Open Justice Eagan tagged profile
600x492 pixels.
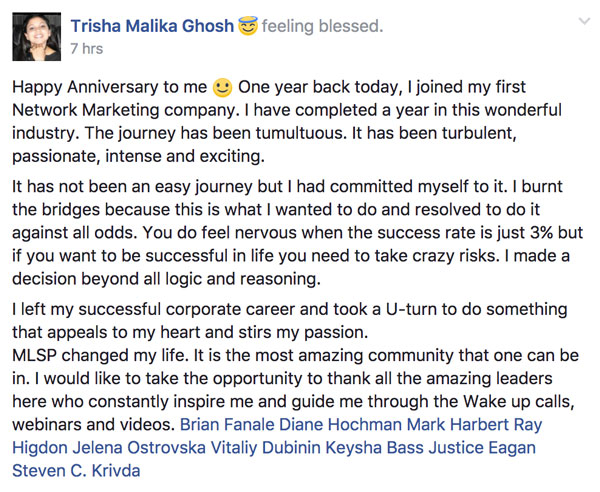[x=482, y=448]
